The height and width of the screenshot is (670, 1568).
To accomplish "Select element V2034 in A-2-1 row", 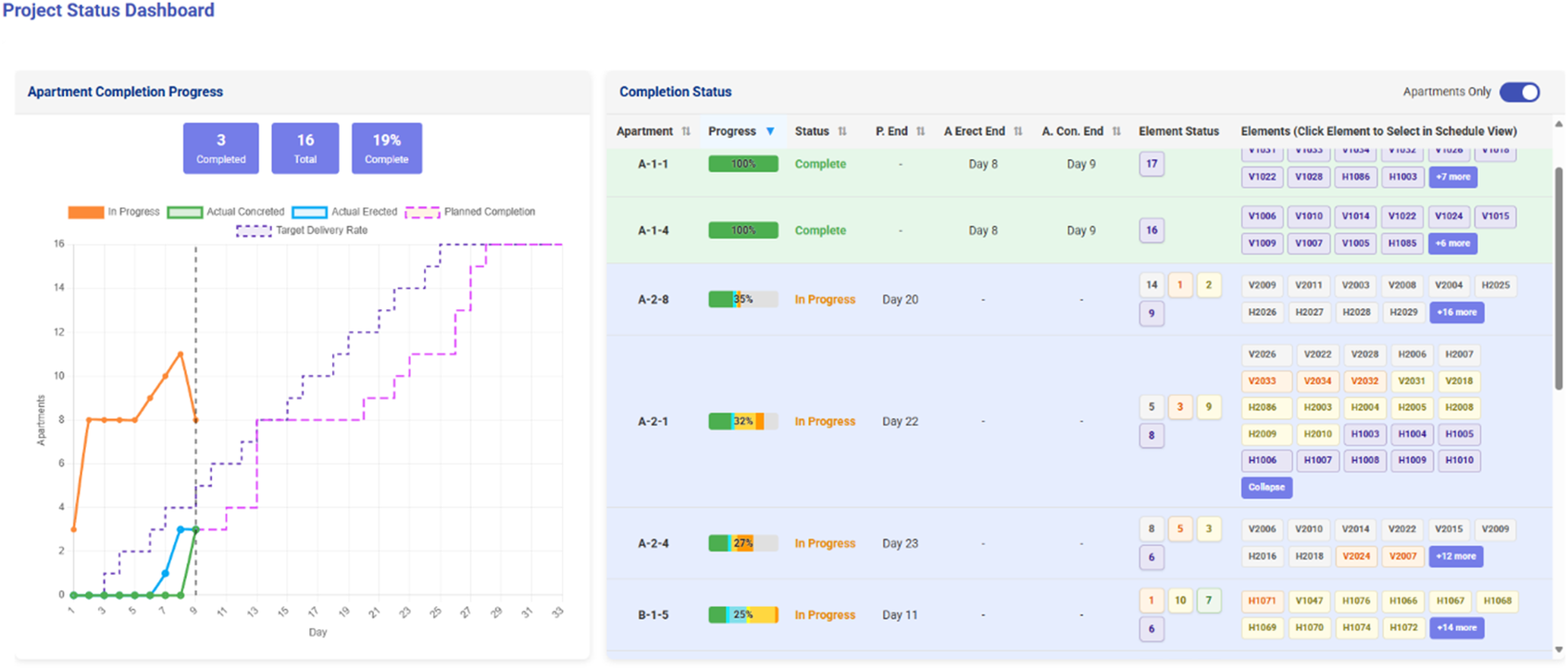I will [x=1318, y=381].
